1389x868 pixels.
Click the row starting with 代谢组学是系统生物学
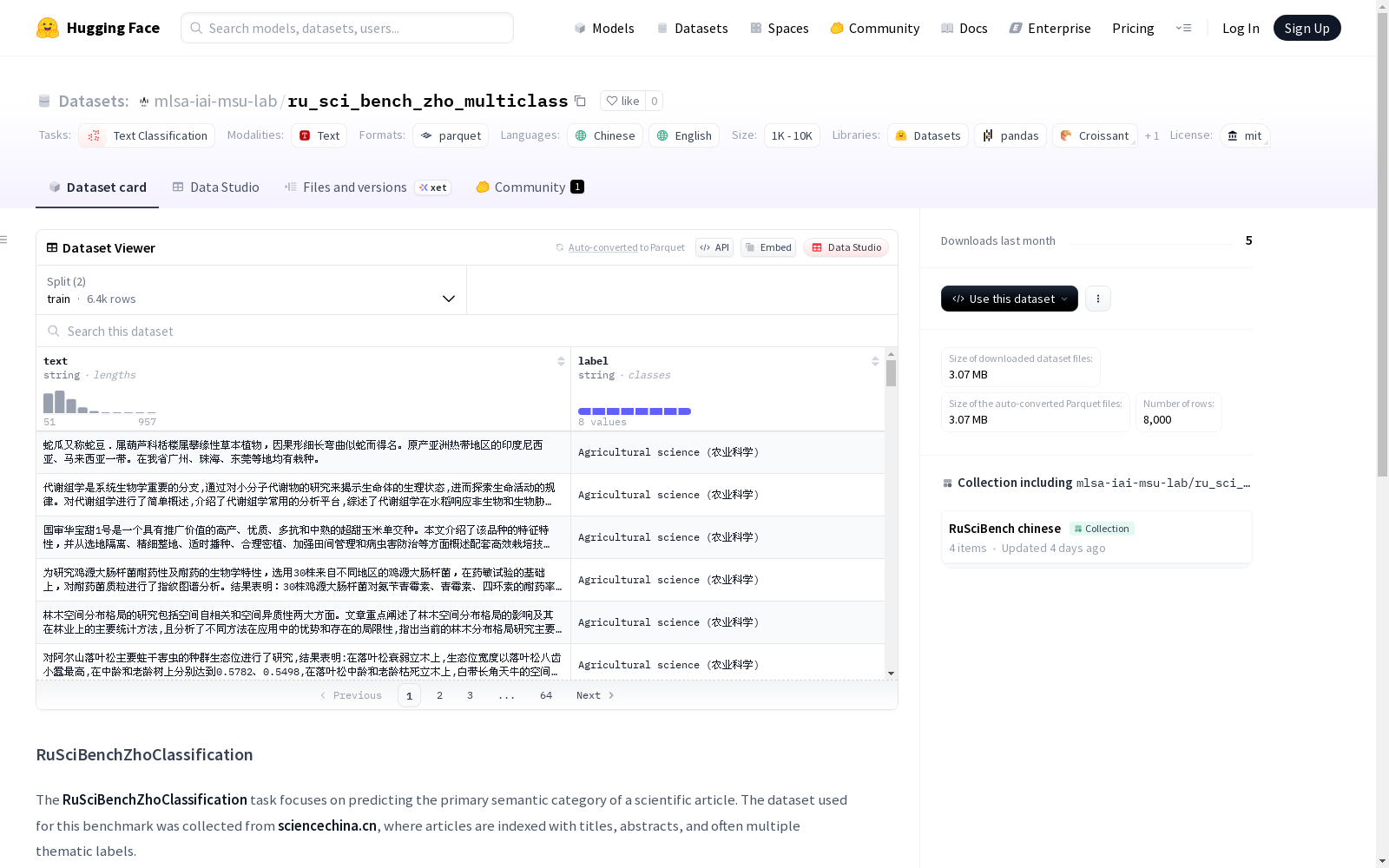tap(460, 495)
